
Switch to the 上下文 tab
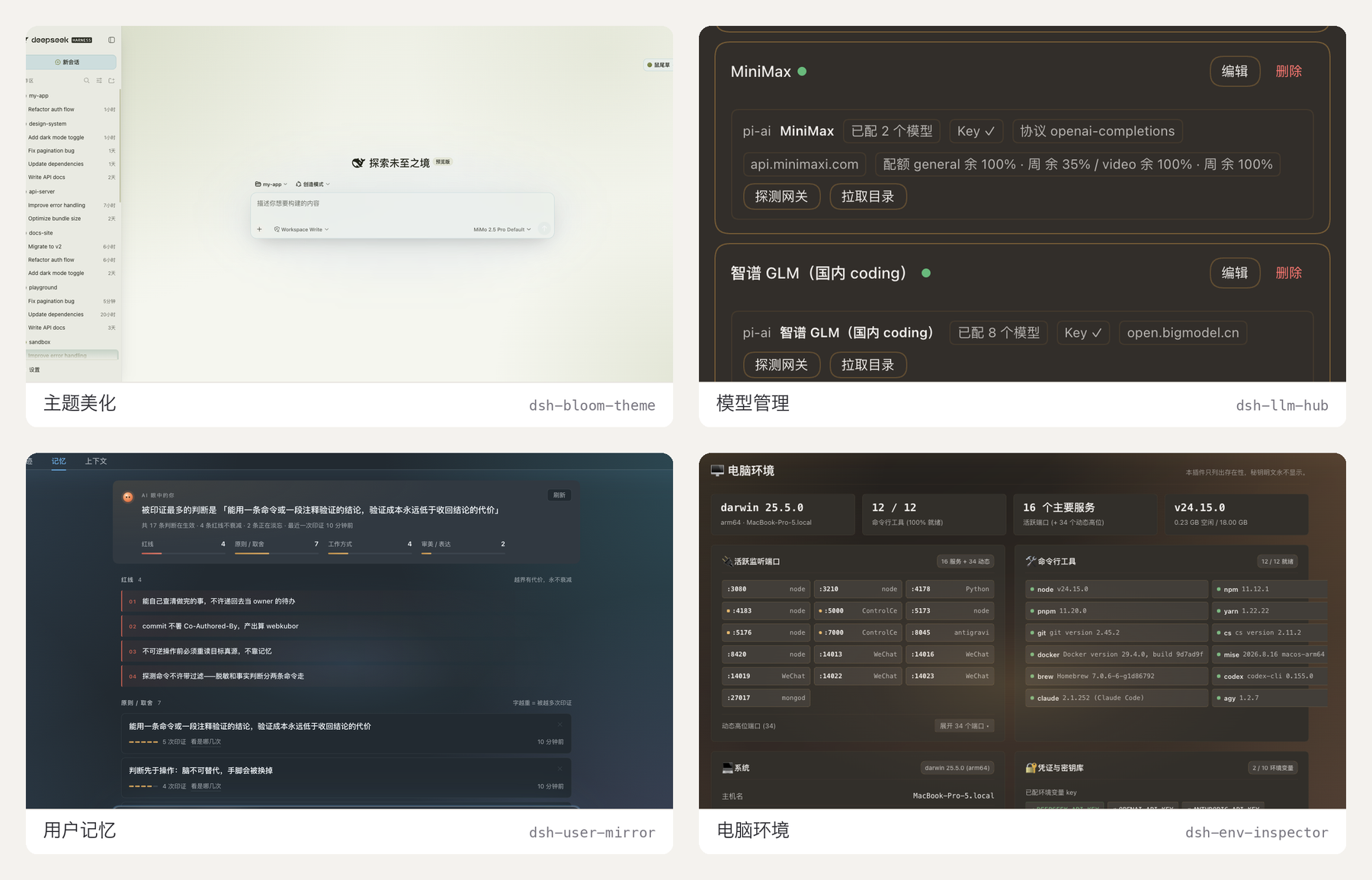coord(96,461)
